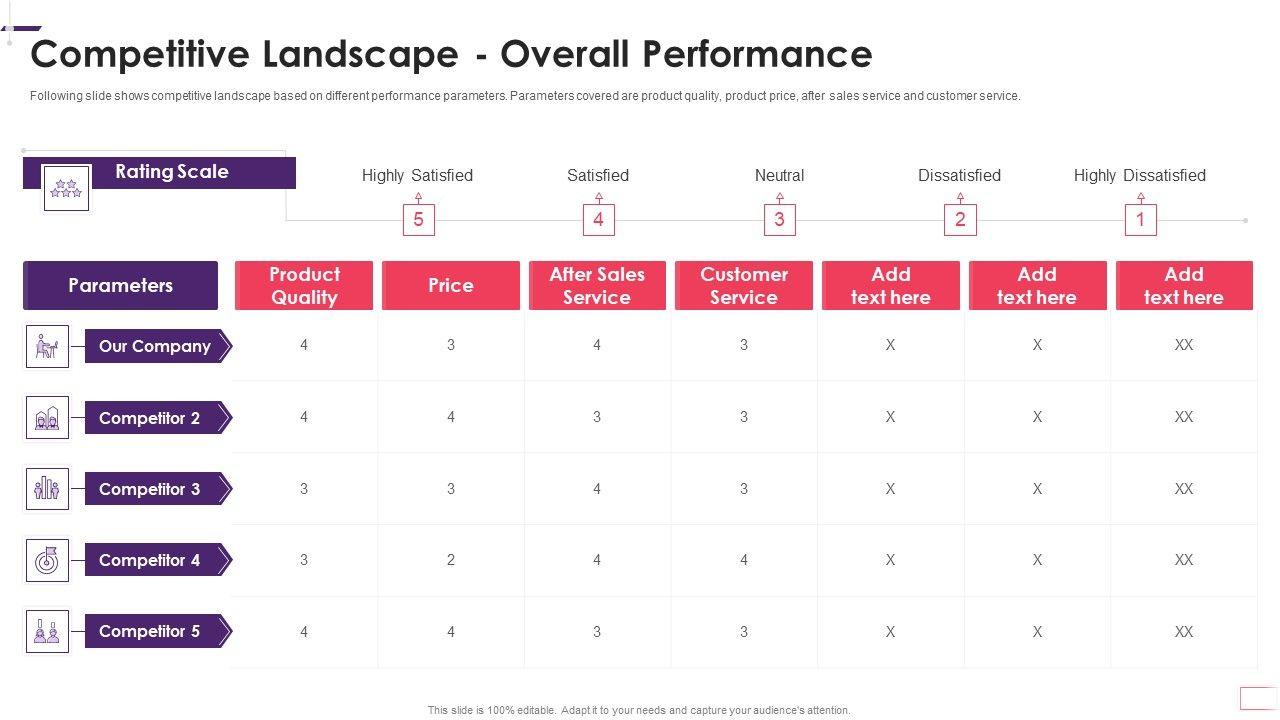Click the Rating Scale title banner
The height and width of the screenshot is (720, 1280).
(172, 172)
